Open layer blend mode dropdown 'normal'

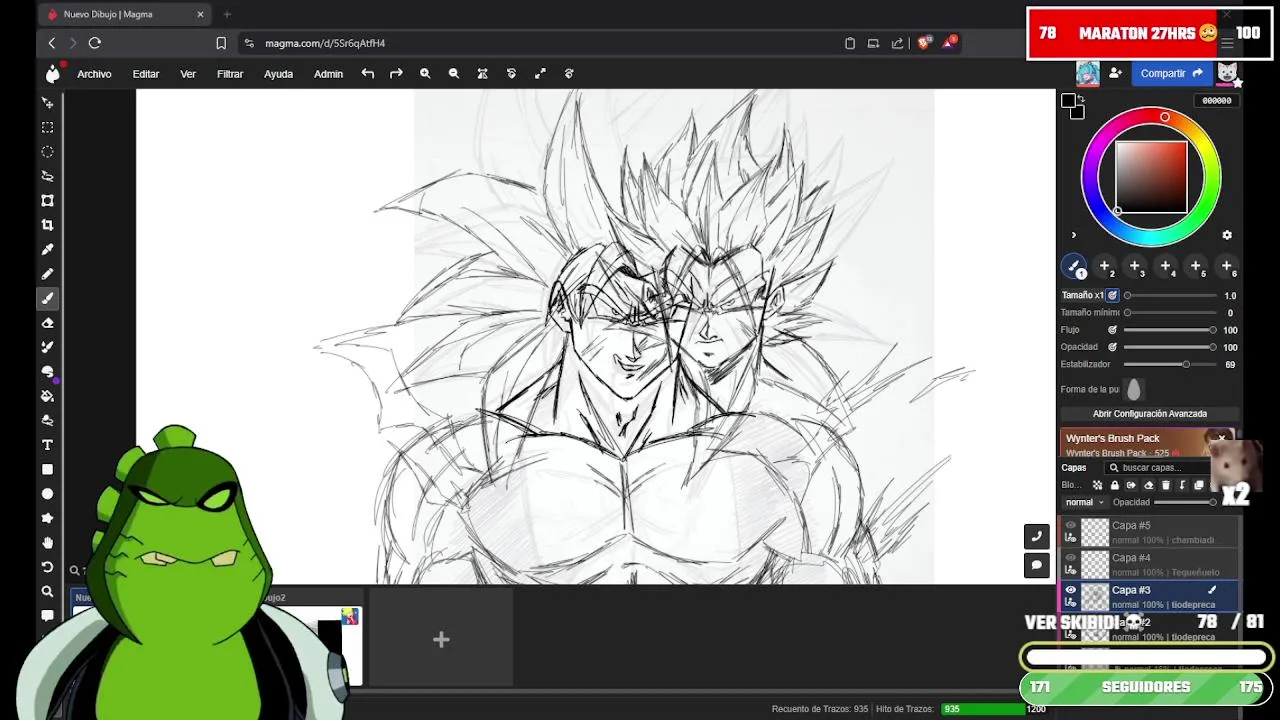(1084, 502)
